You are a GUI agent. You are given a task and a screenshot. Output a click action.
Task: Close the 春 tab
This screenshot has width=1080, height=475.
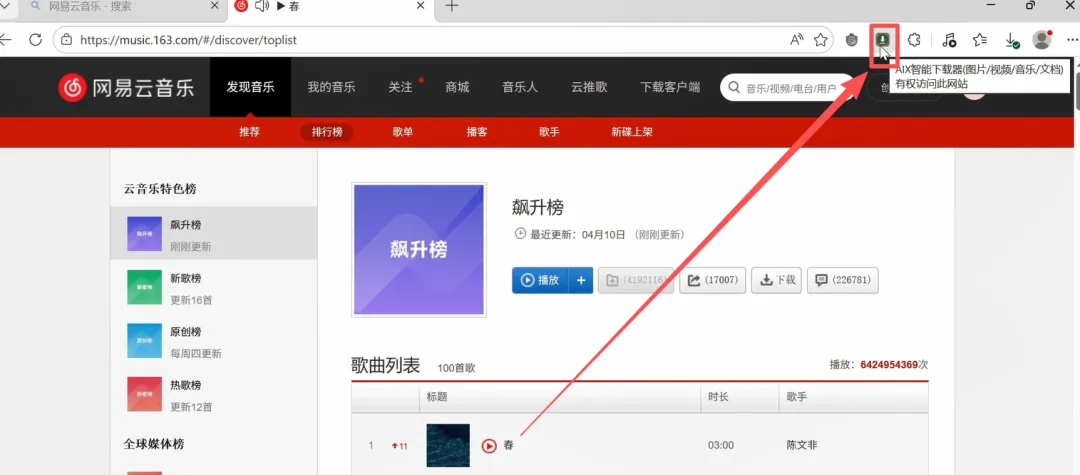[x=422, y=6]
